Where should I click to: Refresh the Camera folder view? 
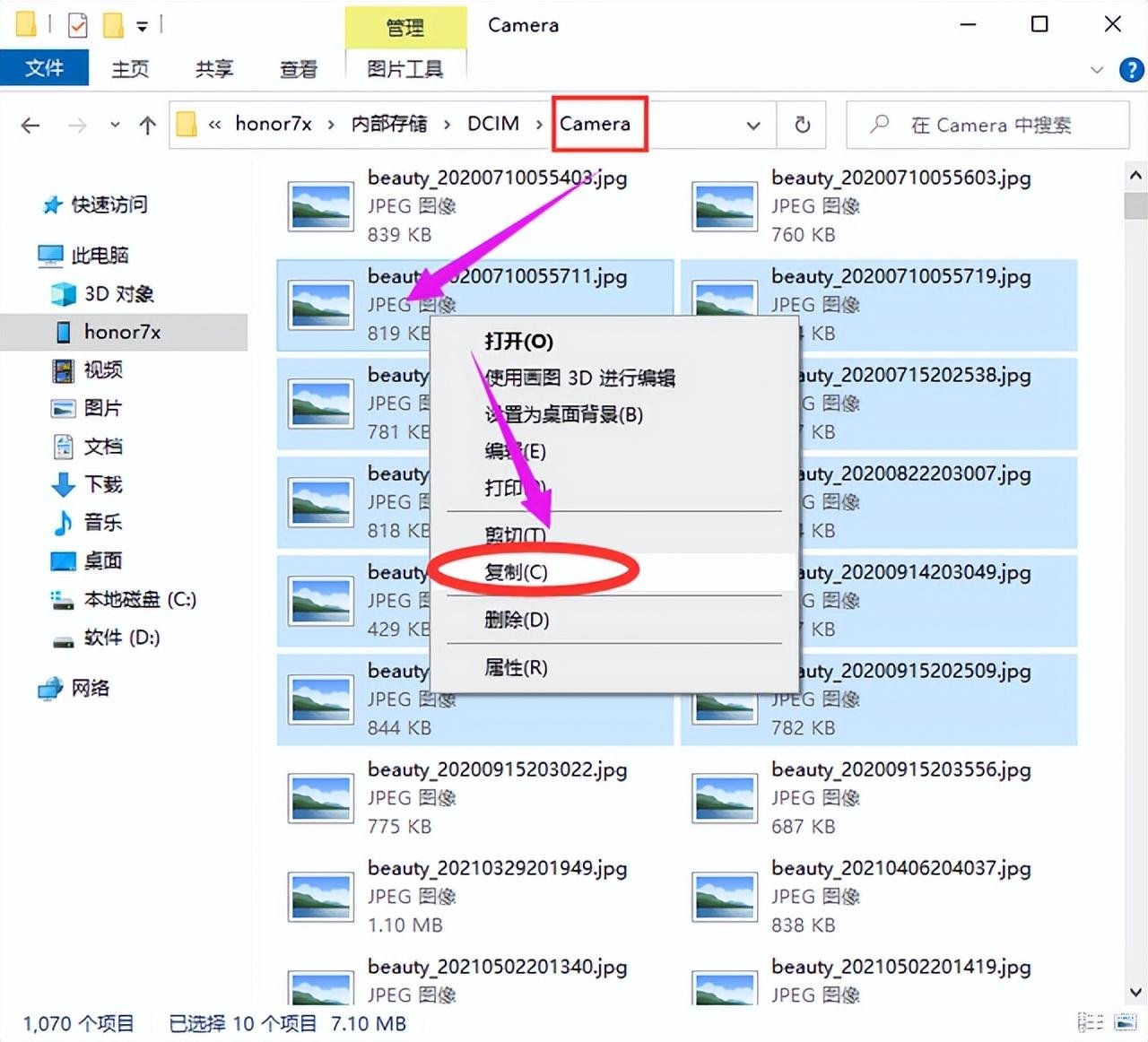coord(803,125)
